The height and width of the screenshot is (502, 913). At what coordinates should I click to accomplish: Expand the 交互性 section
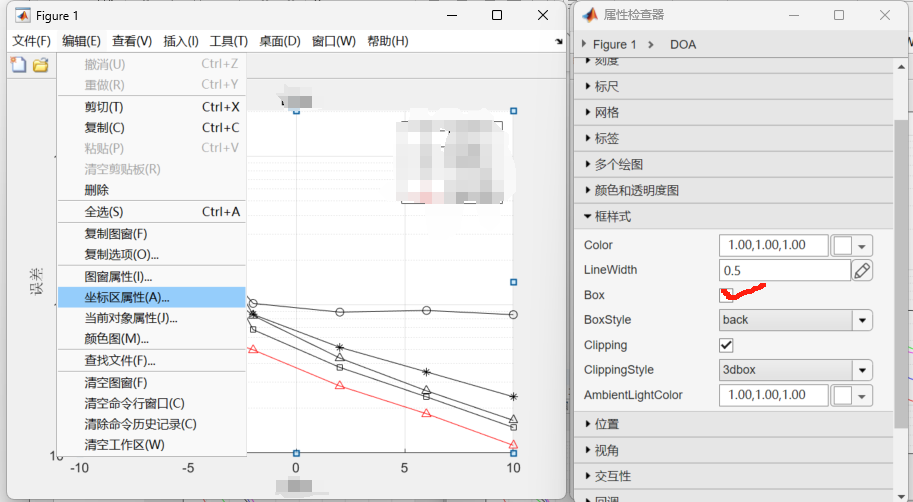pyautogui.click(x=733, y=476)
